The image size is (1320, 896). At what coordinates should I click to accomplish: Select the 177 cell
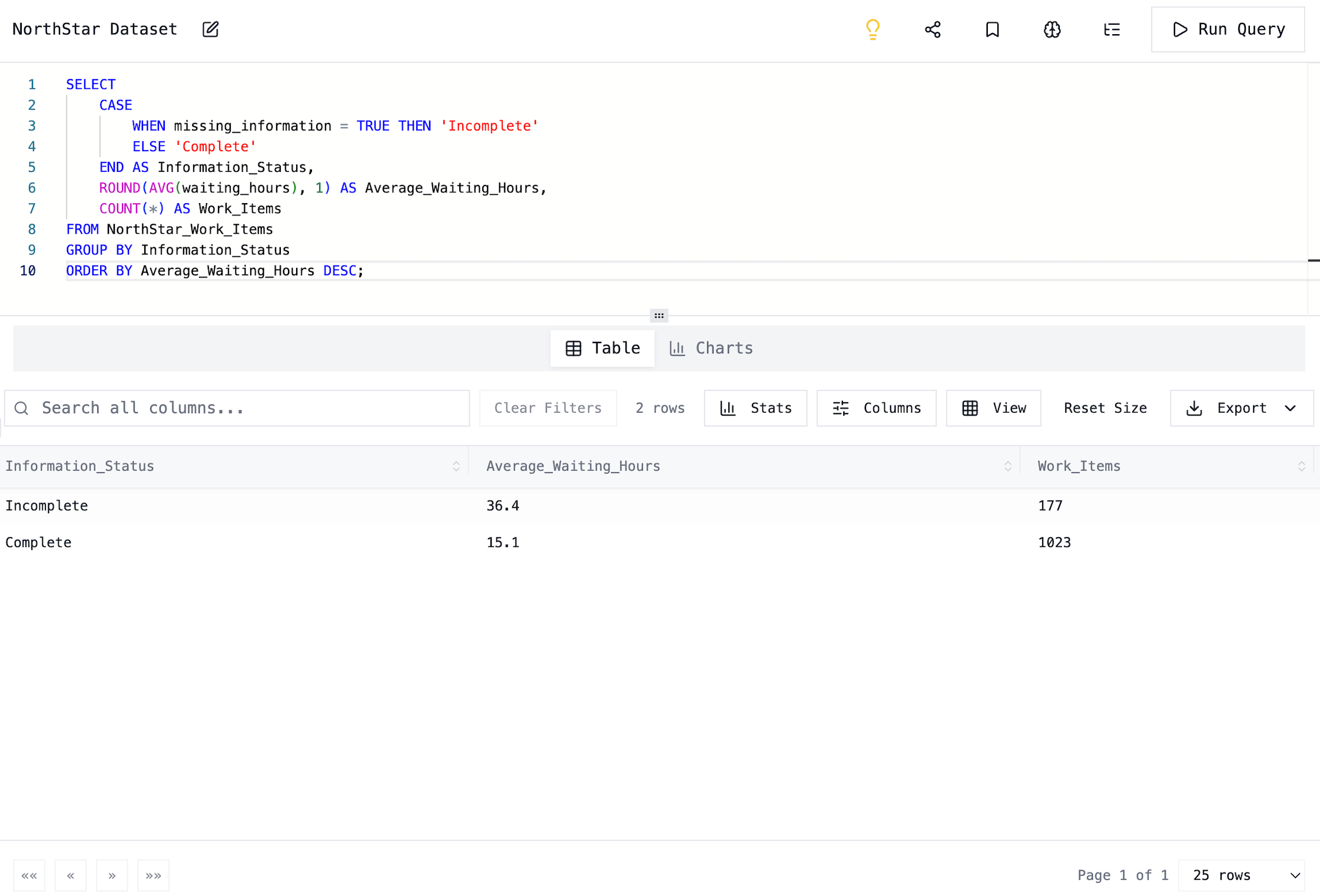pyautogui.click(x=1050, y=506)
